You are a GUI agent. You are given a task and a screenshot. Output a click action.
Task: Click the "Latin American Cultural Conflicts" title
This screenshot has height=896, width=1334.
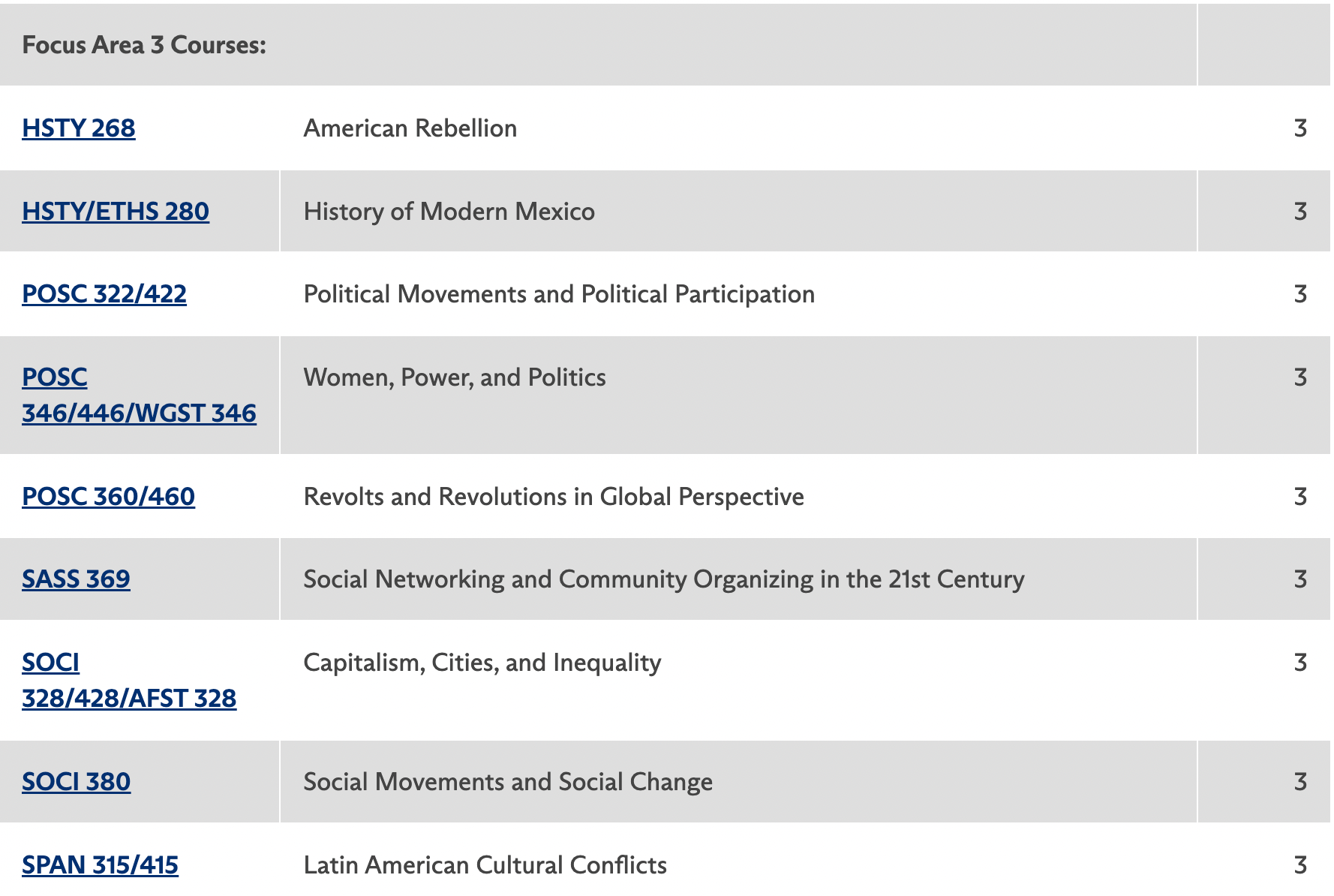pos(485,865)
